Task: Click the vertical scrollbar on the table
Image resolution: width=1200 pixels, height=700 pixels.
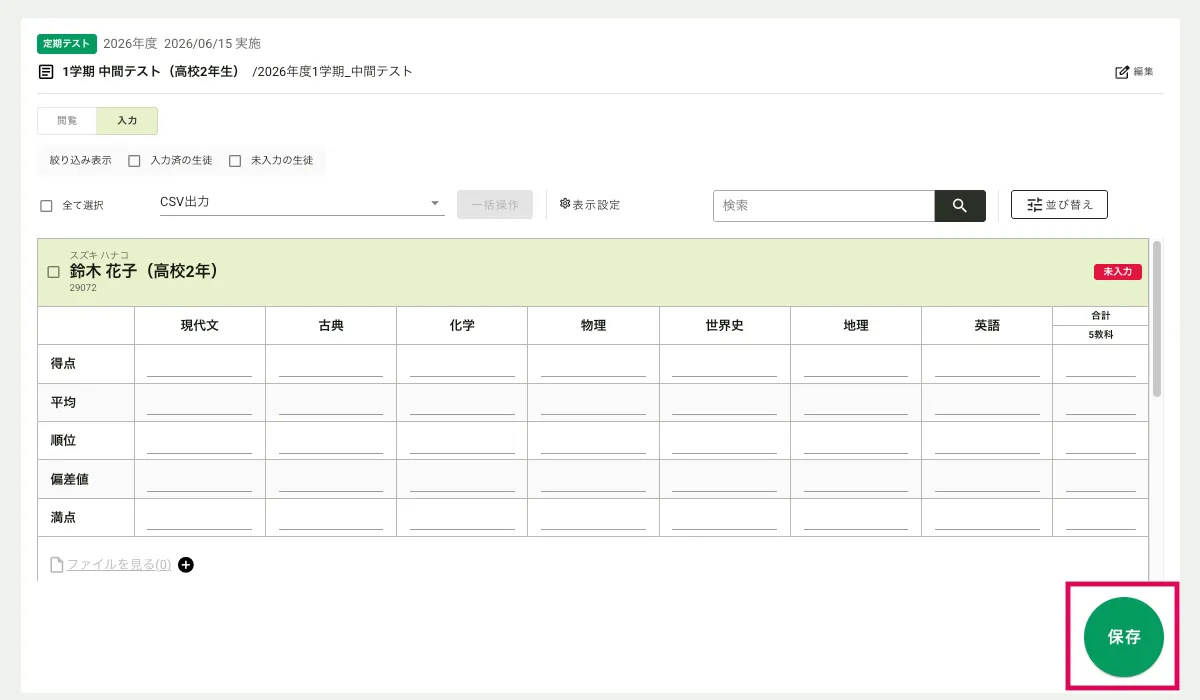Action: (x=1157, y=320)
